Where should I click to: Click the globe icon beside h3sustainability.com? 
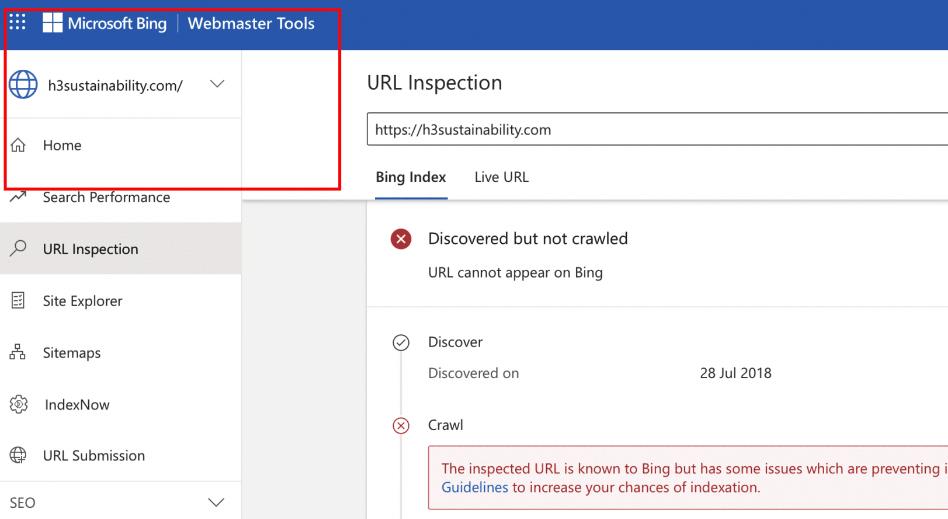24,85
